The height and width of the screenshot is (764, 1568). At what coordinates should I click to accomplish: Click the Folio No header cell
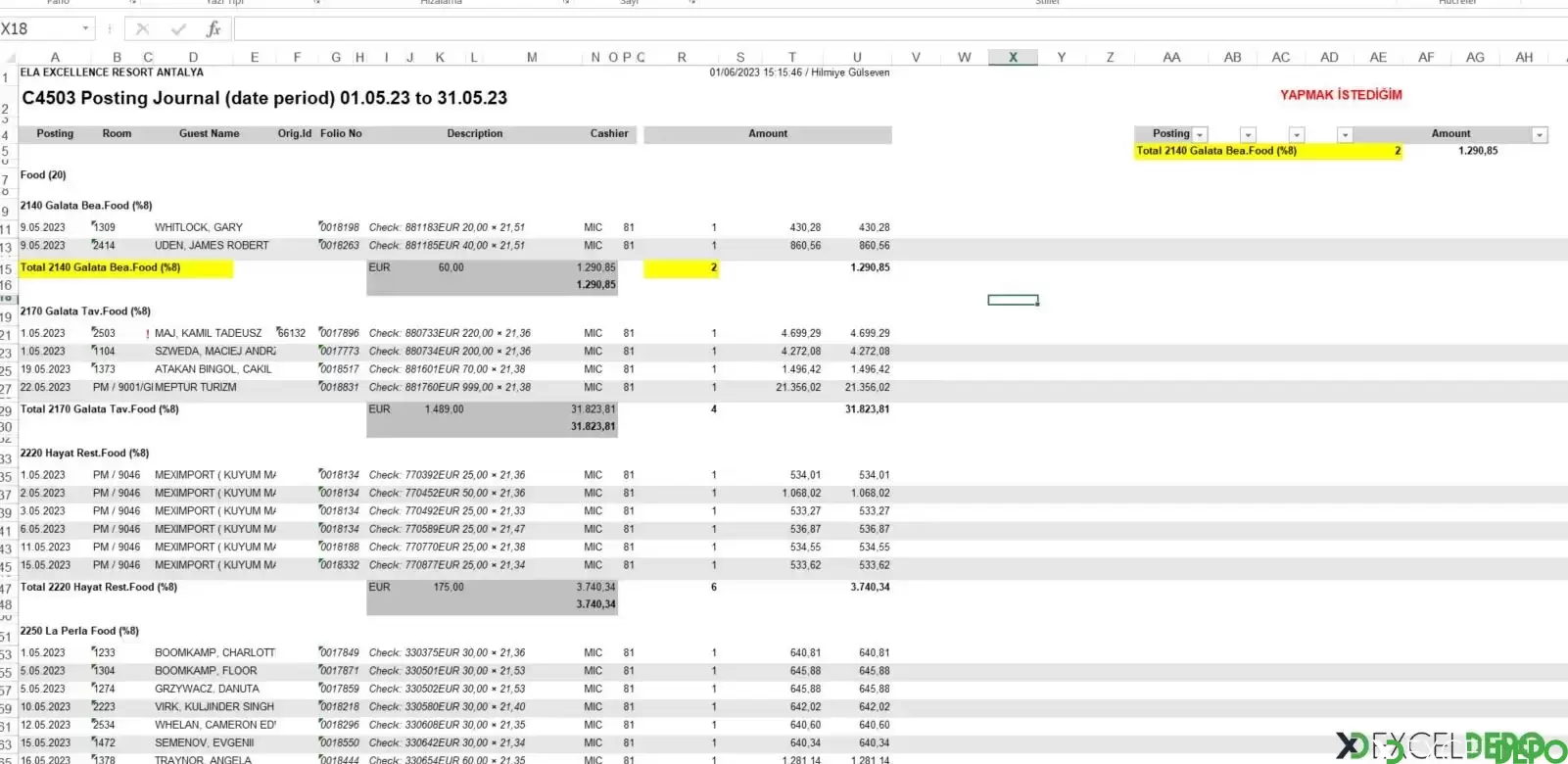(341, 133)
